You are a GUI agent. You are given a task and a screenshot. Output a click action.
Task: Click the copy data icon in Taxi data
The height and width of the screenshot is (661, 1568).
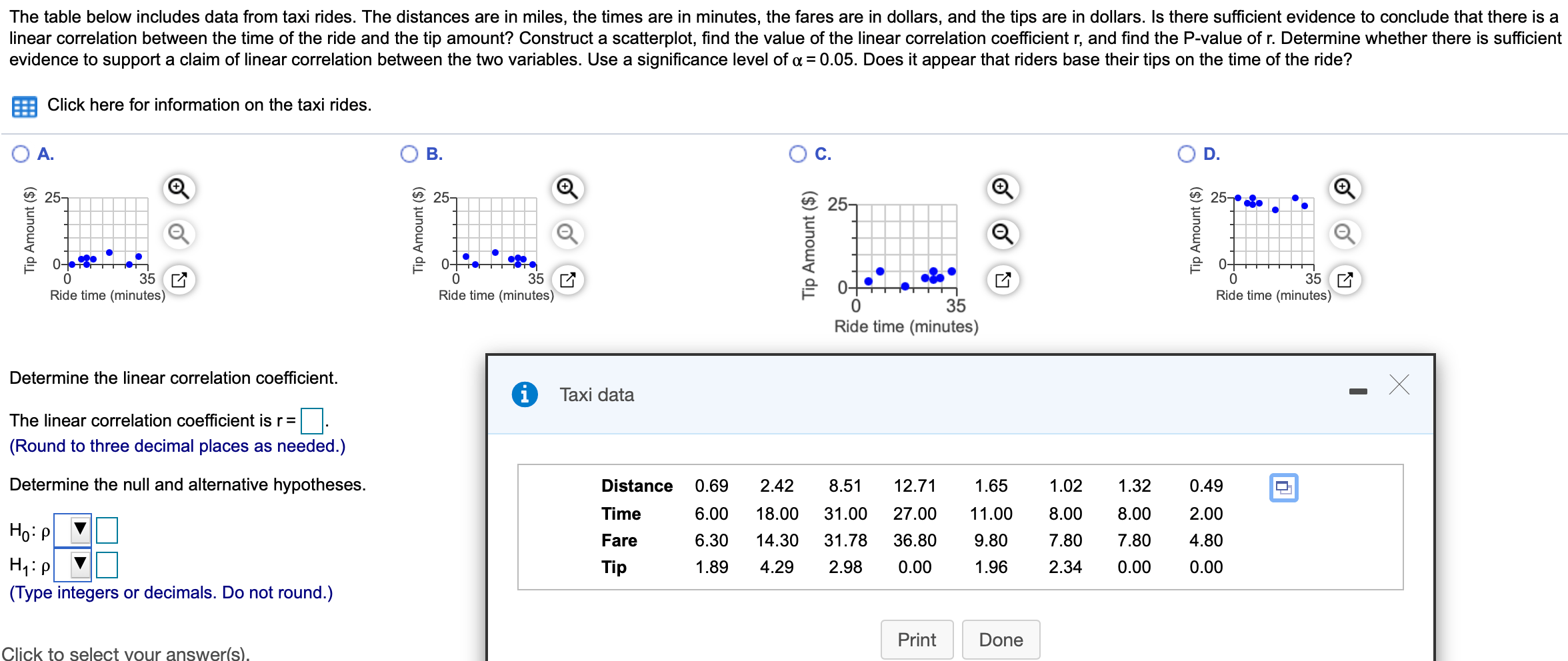click(1283, 488)
